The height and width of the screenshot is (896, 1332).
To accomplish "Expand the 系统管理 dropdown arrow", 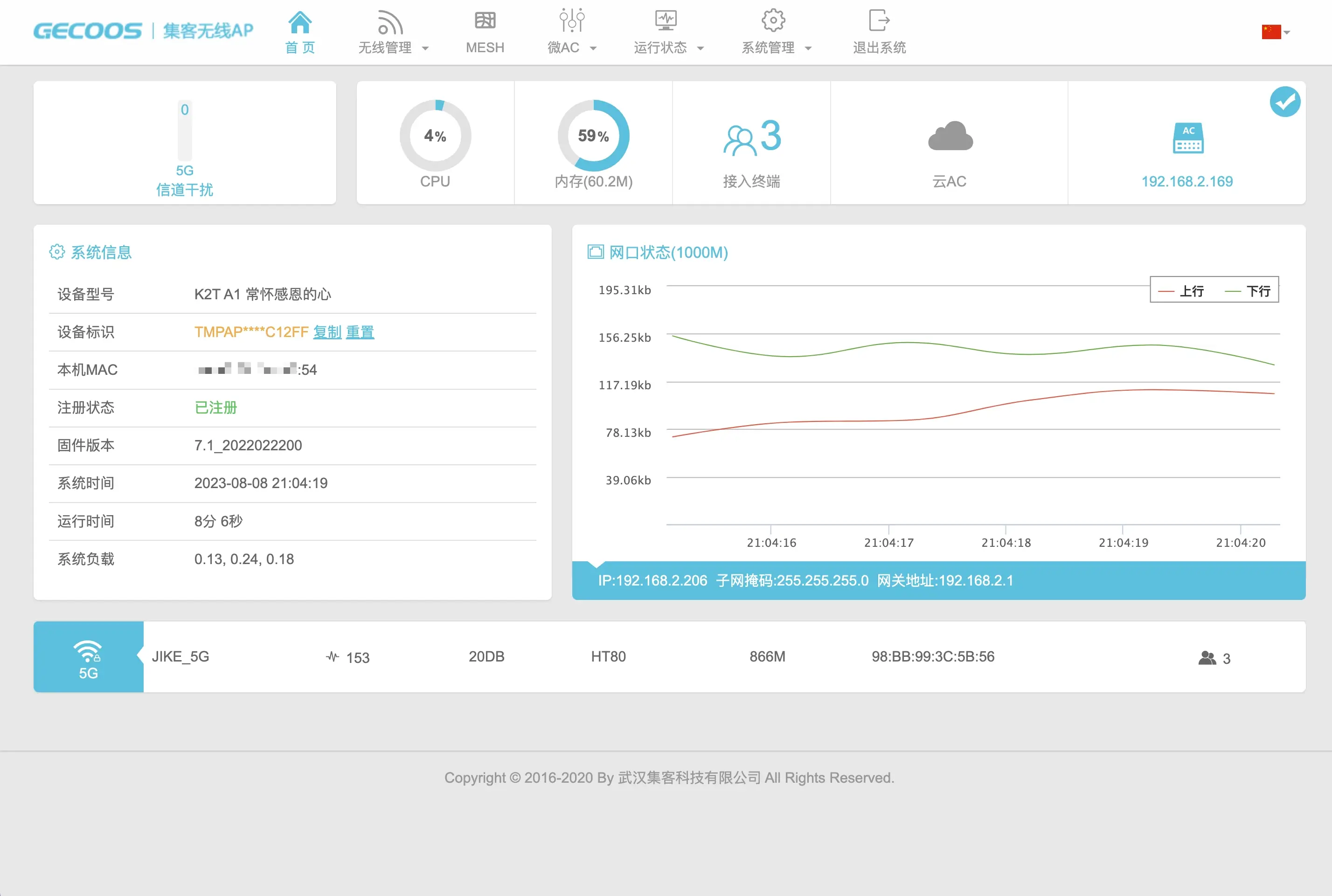I will pyautogui.click(x=808, y=48).
